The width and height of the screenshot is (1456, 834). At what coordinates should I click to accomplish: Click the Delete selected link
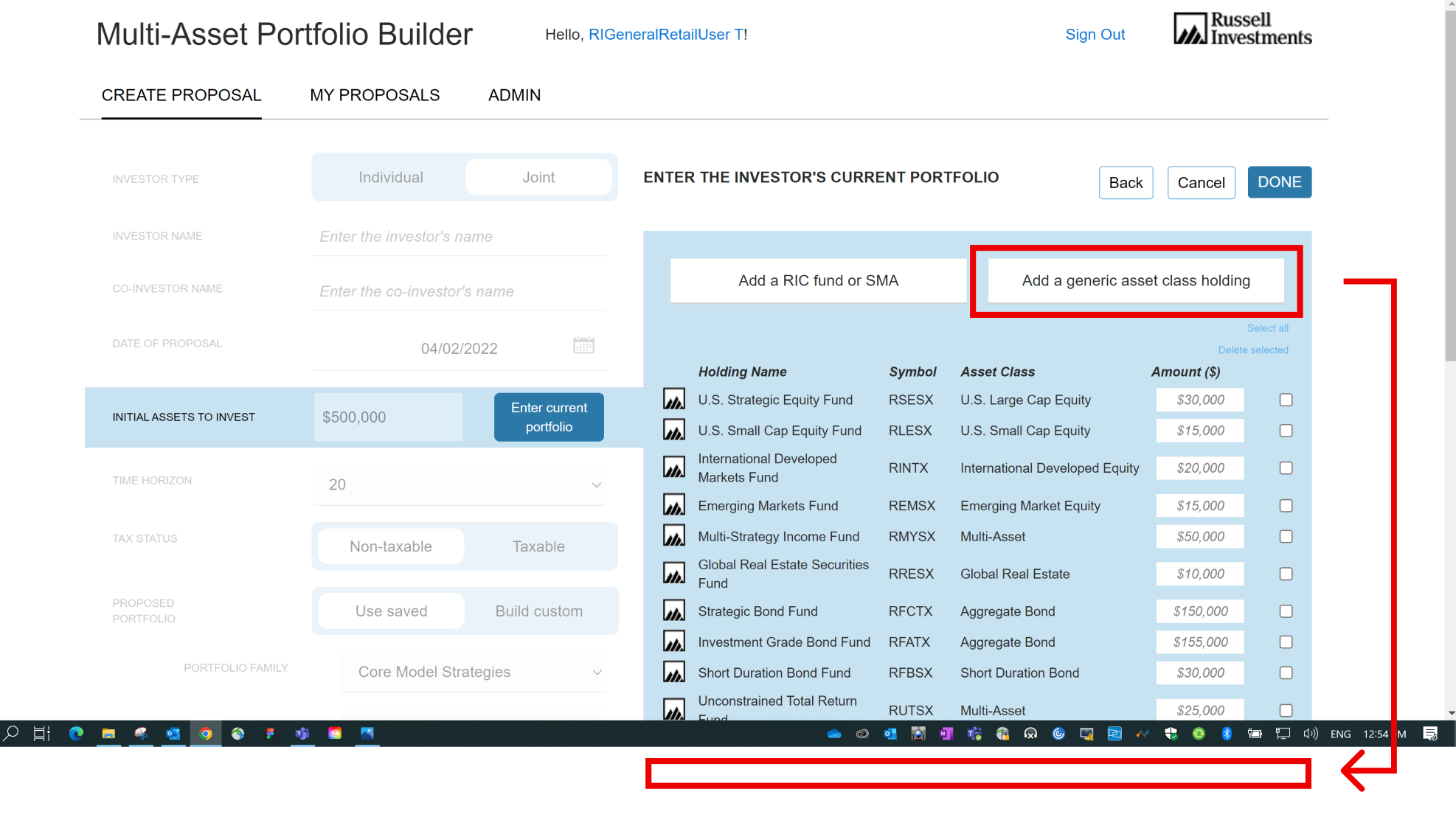pos(1252,350)
